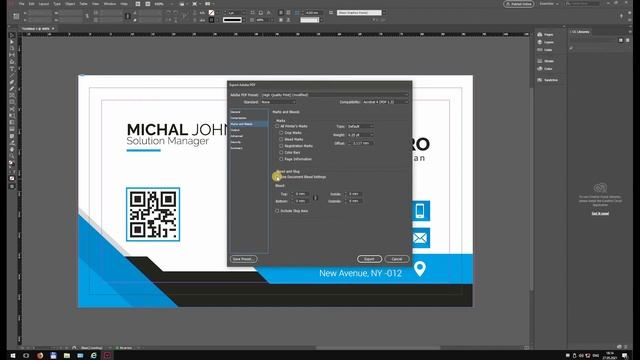Open the Swatches panel

click(547, 80)
